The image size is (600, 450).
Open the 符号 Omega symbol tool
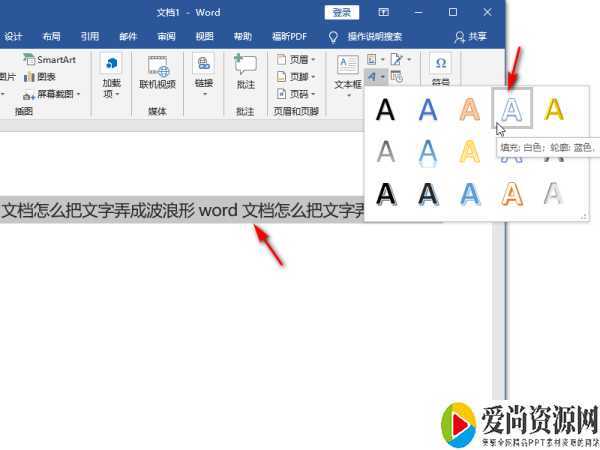tap(440, 67)
